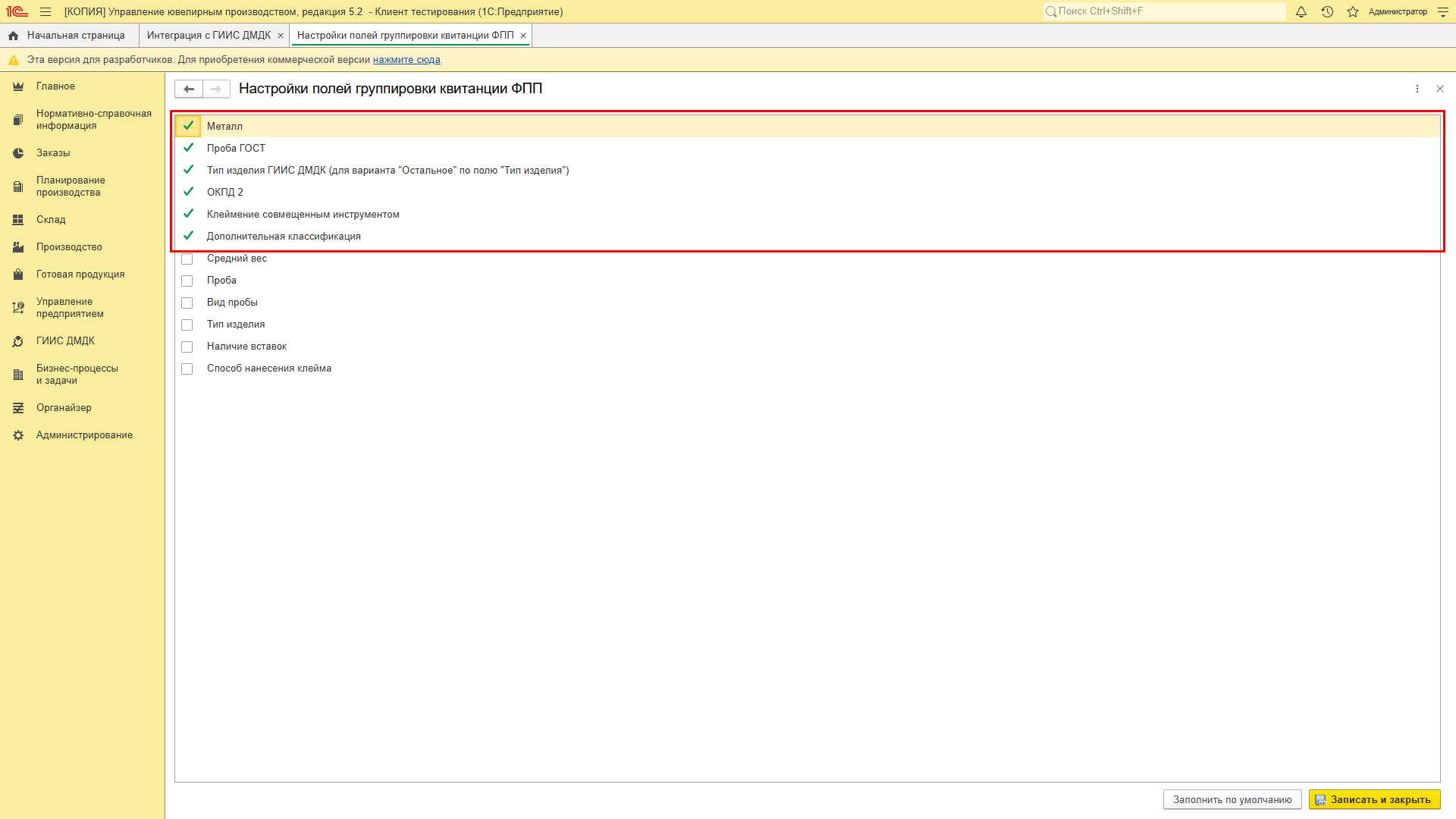Open the history clock icon

pyautogui.click(x=1327, y=12)
